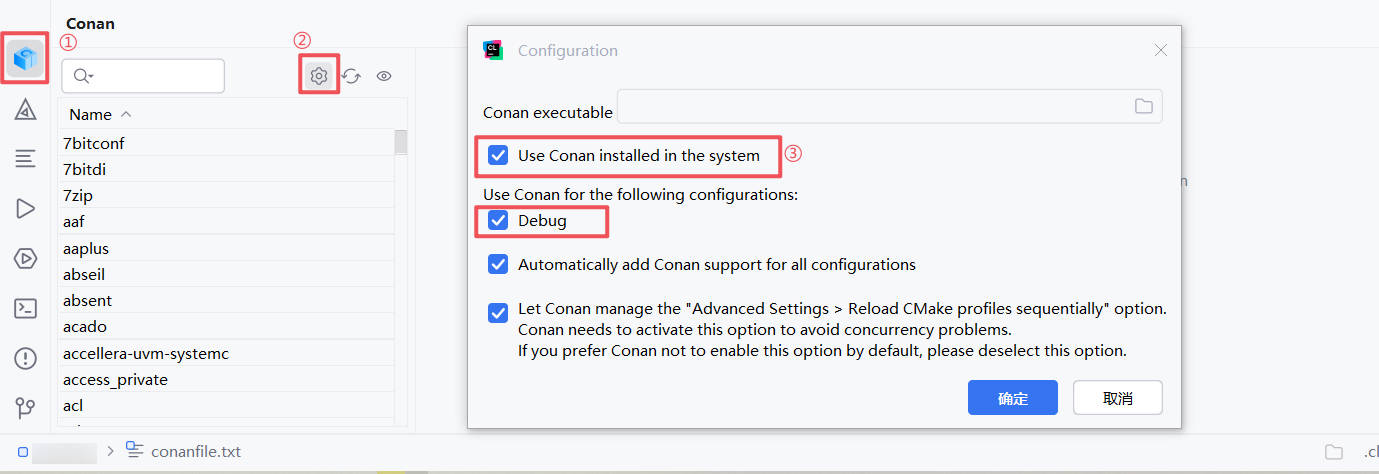
Task: Disable automatically add Conan support checkbox
Action: click(x=498, y=265)
